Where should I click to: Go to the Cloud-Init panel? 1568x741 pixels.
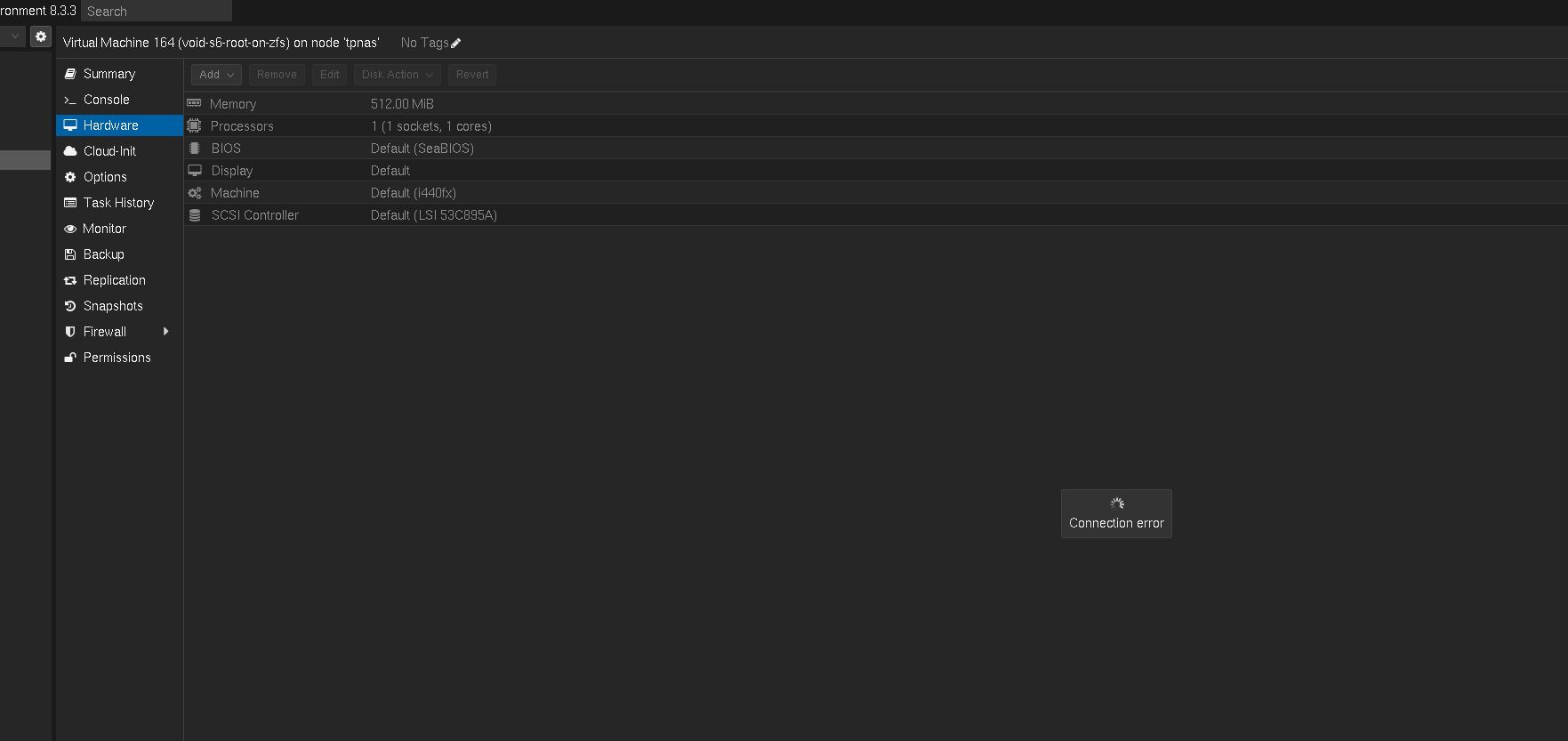point(109,151)
